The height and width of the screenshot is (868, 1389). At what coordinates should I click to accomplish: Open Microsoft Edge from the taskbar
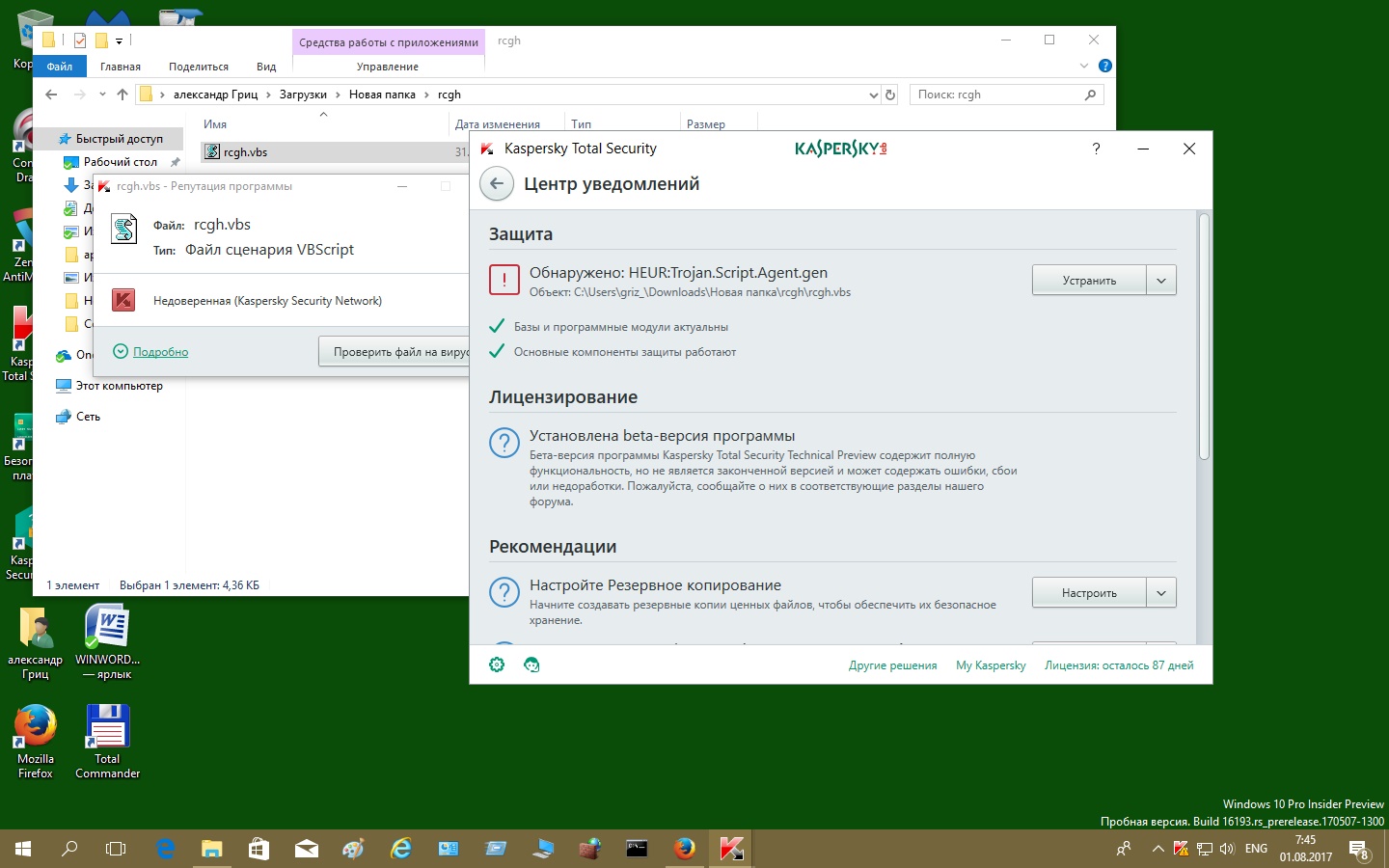(x=165, y=849)
